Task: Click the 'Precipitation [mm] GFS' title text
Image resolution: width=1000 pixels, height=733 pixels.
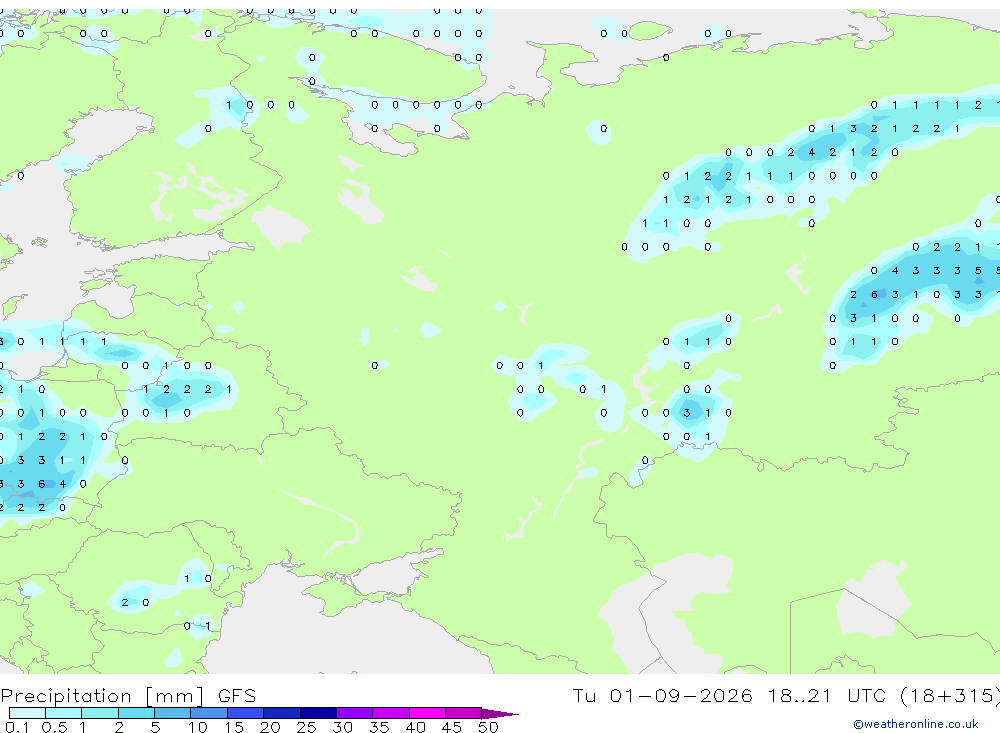Action: pyautogui.click(x=128, y=695)
